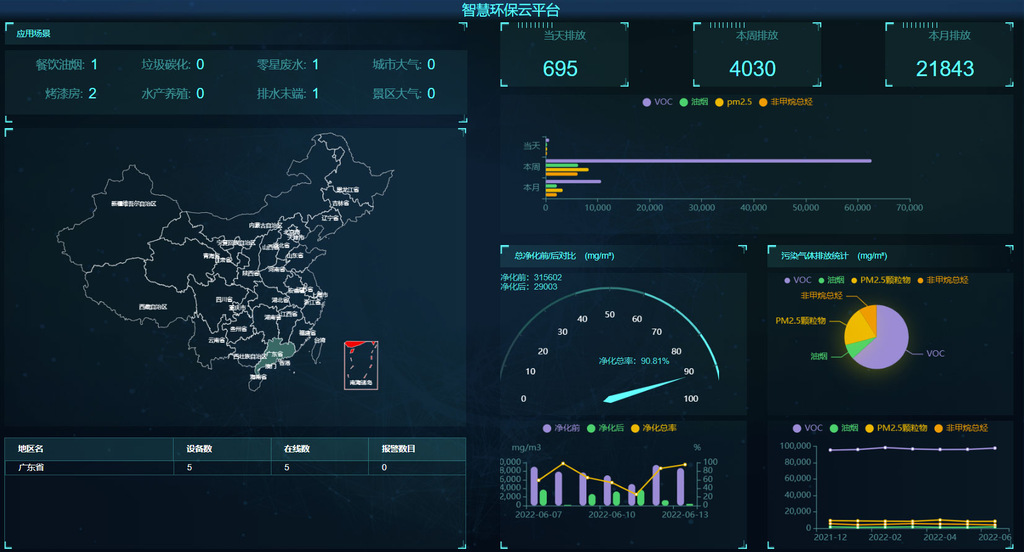Screen dimensions: 1024x552
Task: Click the 报警数目 table column header
Action: [x=398, y=449]
